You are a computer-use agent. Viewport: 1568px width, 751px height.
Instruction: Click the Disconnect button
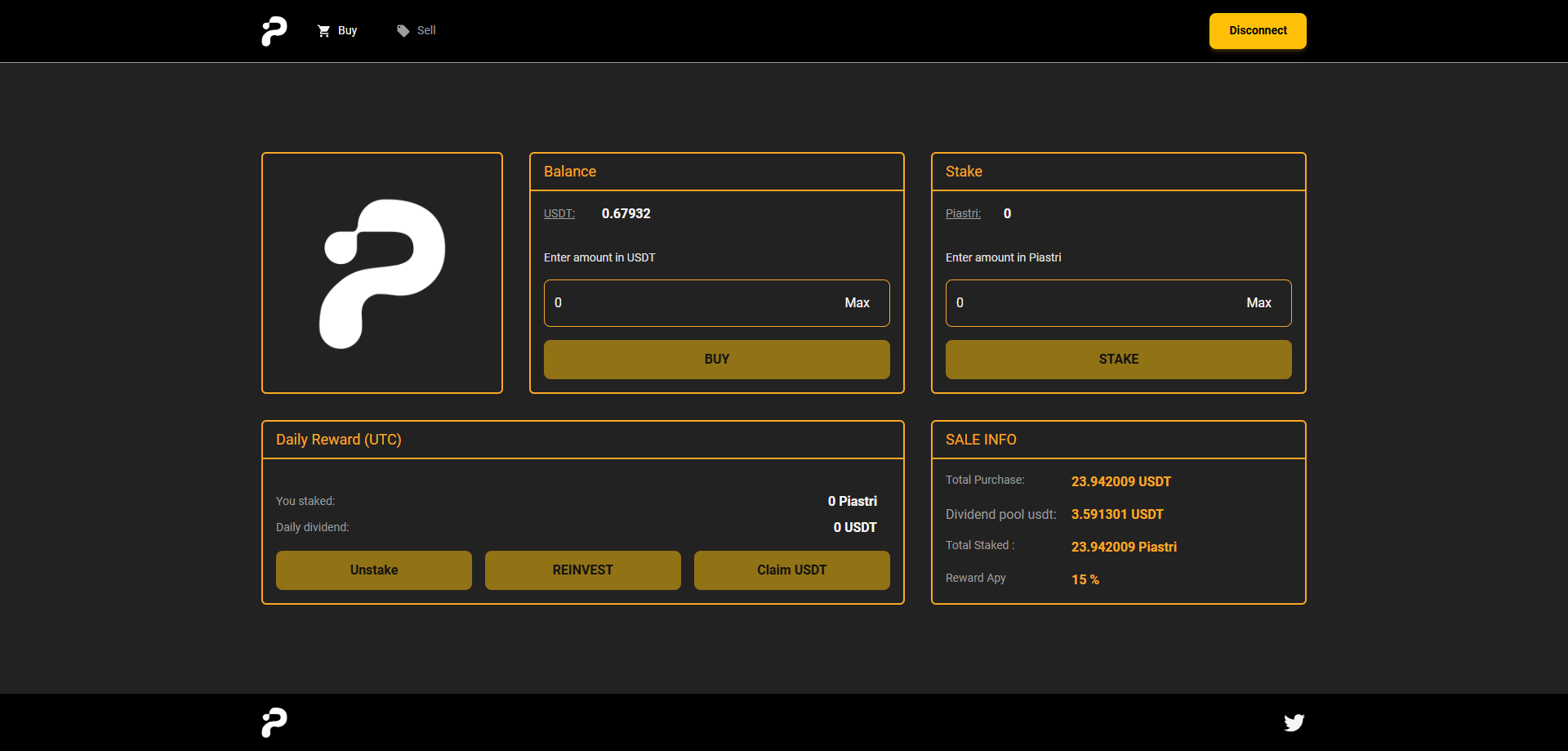[x=1257, y=30]
